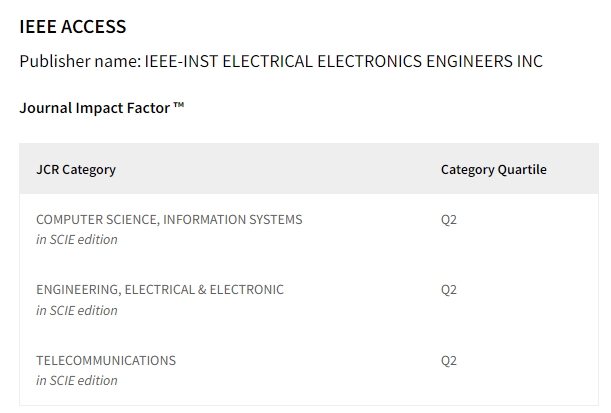Click the word ACCESS in the title
This screenshot has width=611, height=413.
(x=94, y=27)
